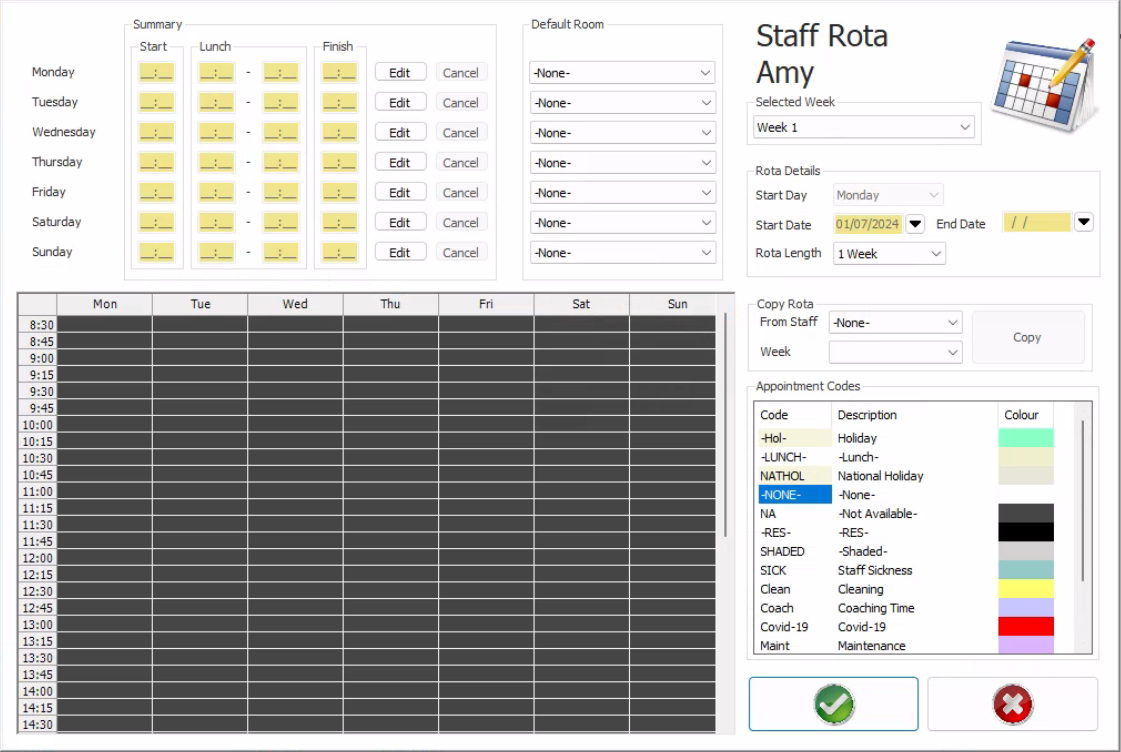Cancel Monday's summary times

[460, 73]
